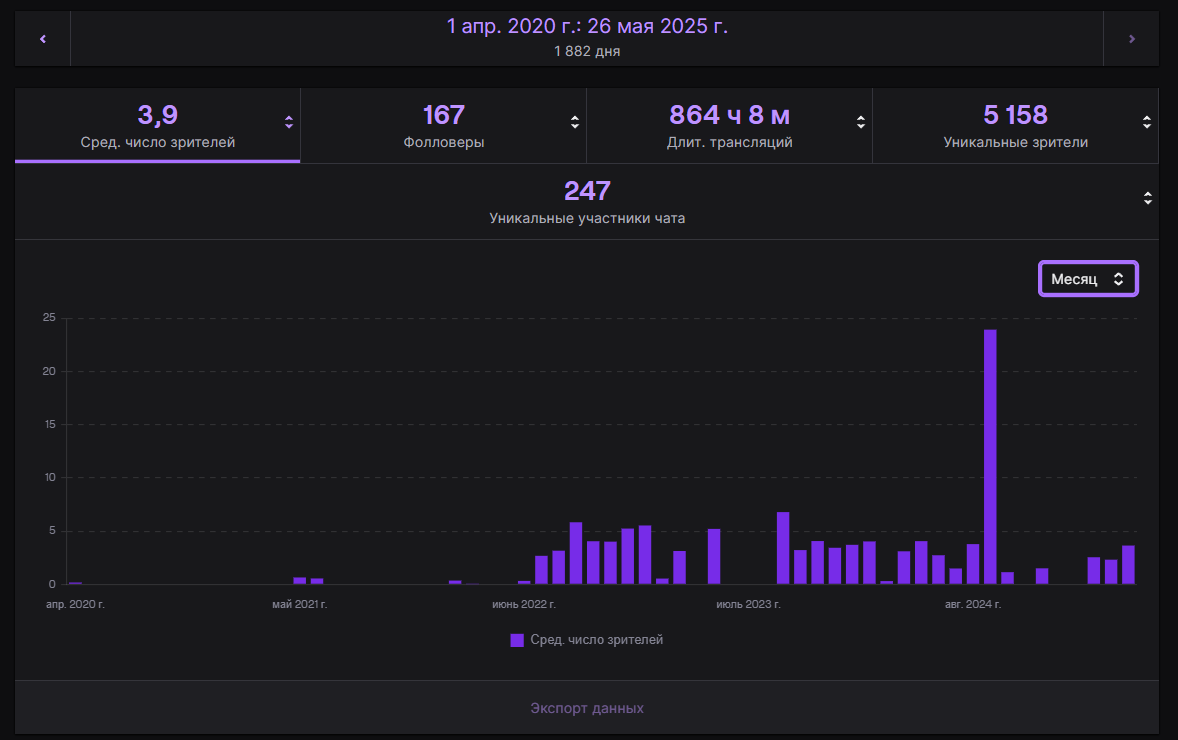Open the Месяц granularity dropdown
The width and height of the screenshot is (1178, 740).
coord(1088,279)
